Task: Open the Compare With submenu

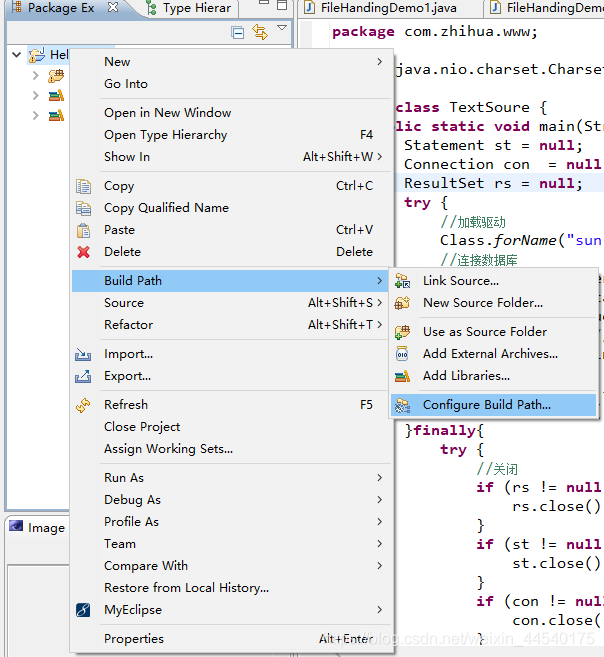Action: (x=232, y=566)
